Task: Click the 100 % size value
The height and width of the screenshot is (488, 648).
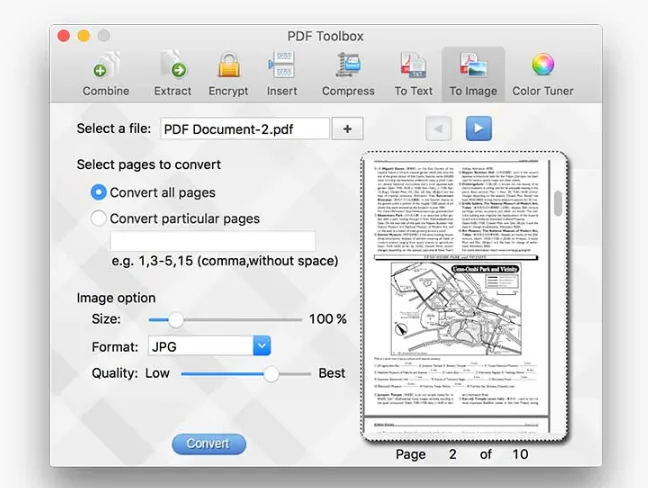Action: click(328, 319)
